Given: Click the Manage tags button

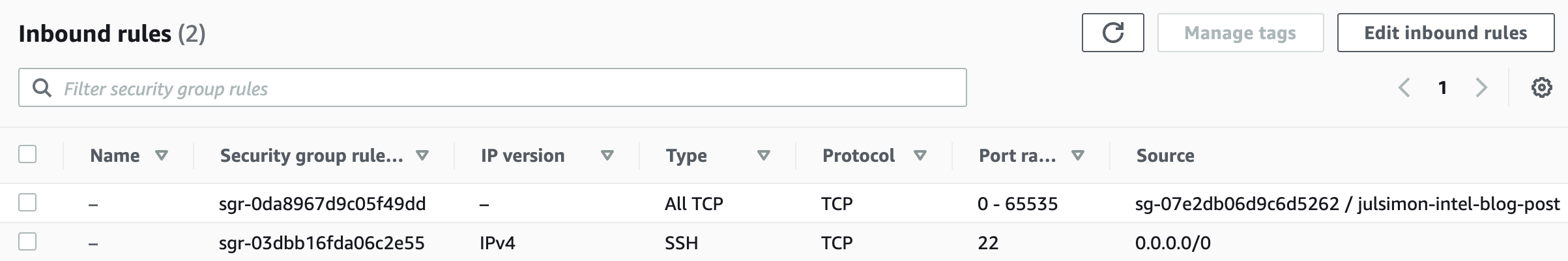Looking at the screenshot, I should [x=1240, y=33].
